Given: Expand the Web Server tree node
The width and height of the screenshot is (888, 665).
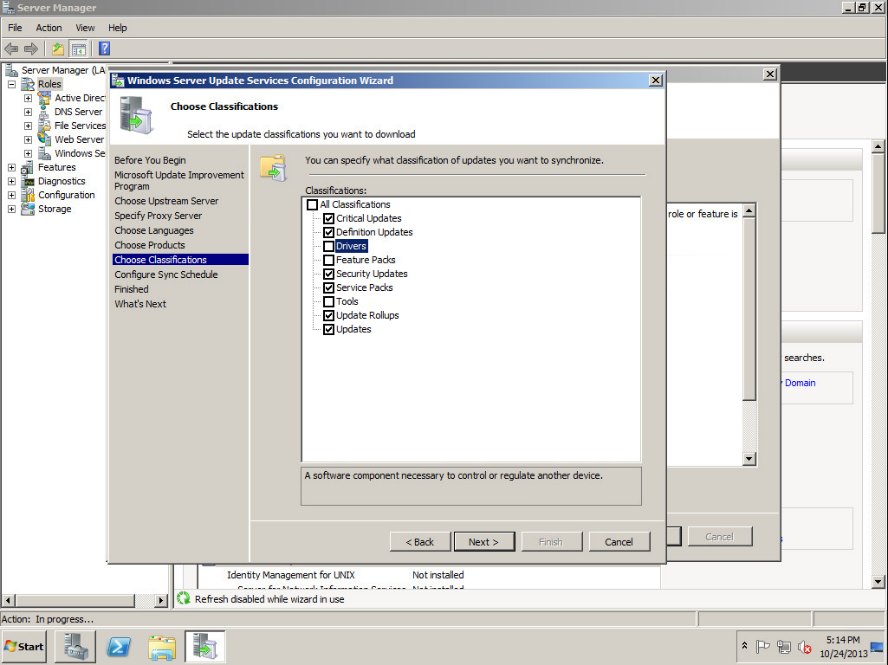Looking at the screenshot, I should 28,139.
